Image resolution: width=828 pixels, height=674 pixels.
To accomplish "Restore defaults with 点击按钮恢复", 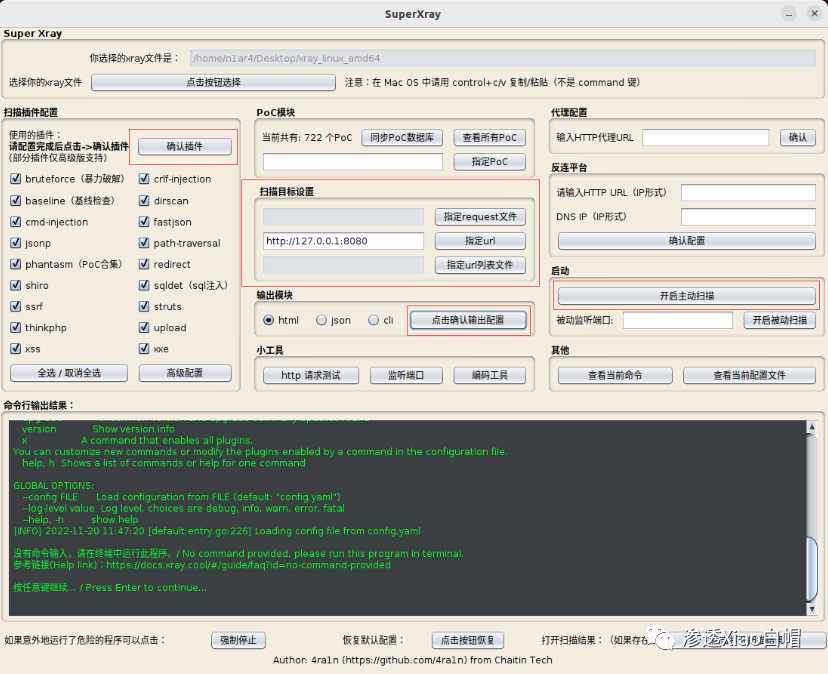I will coord(467,640).
